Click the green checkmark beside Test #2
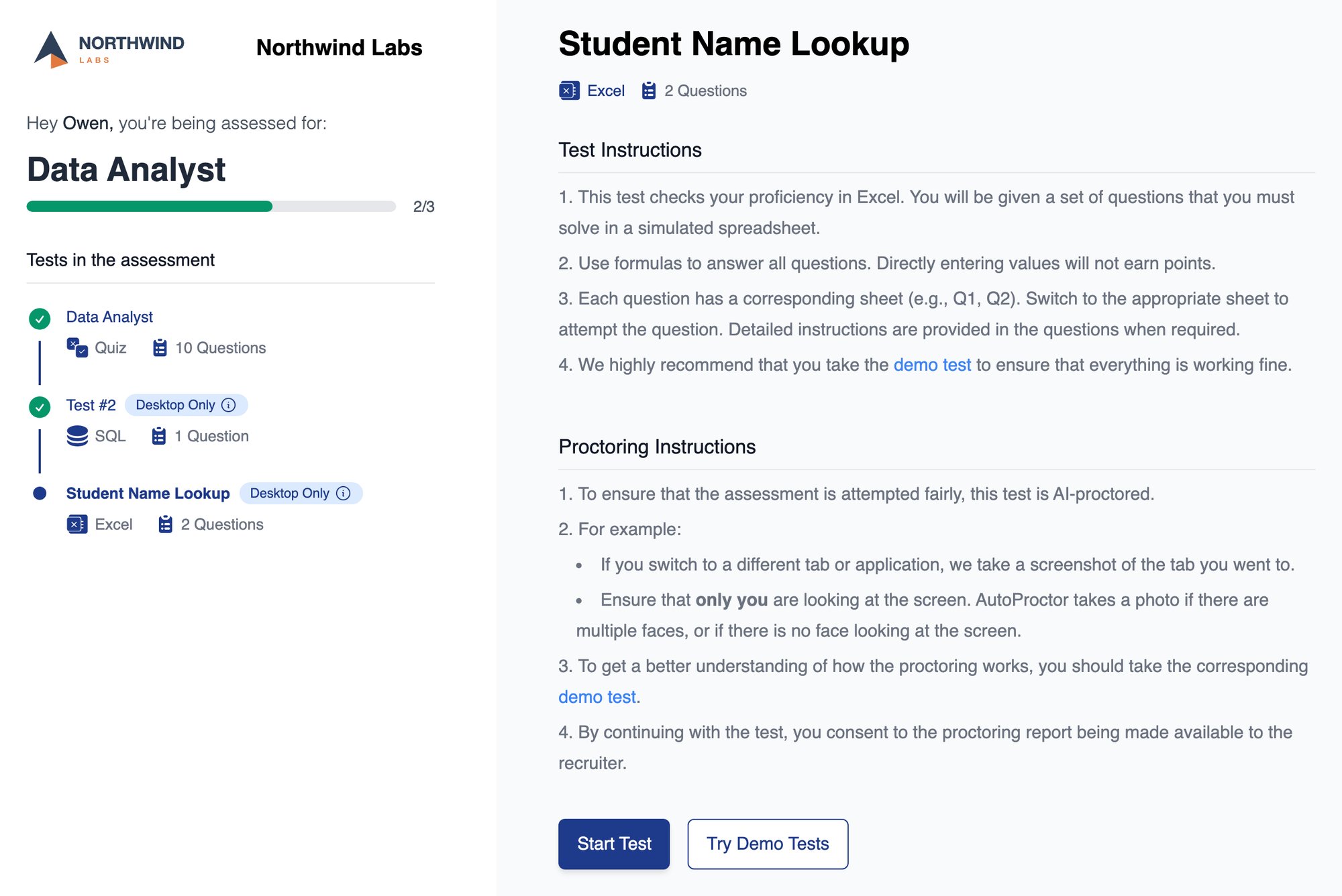Viewport: 1342px width, 896px height. click(40, 406)
